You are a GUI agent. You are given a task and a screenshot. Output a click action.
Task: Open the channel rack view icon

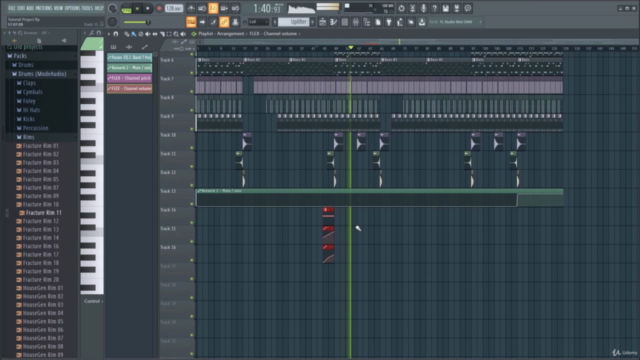pos(344,22)
